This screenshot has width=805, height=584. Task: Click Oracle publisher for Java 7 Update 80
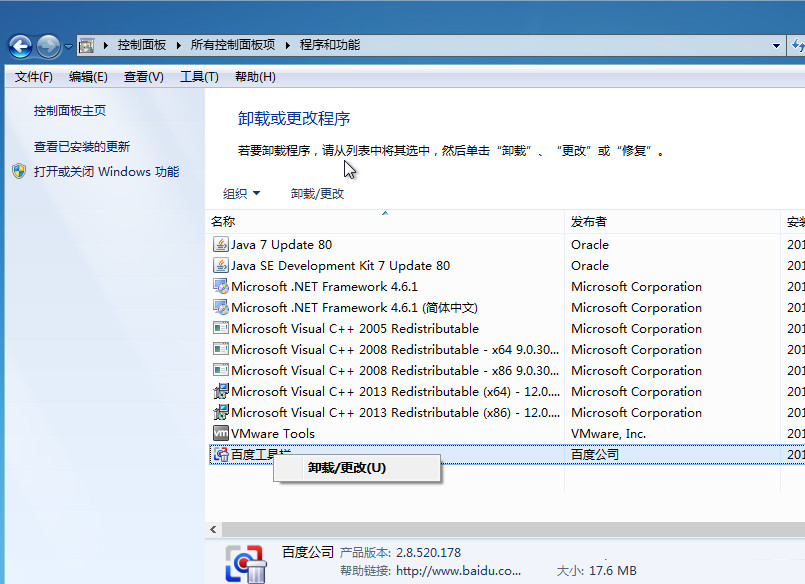click(x=589, y=245)
